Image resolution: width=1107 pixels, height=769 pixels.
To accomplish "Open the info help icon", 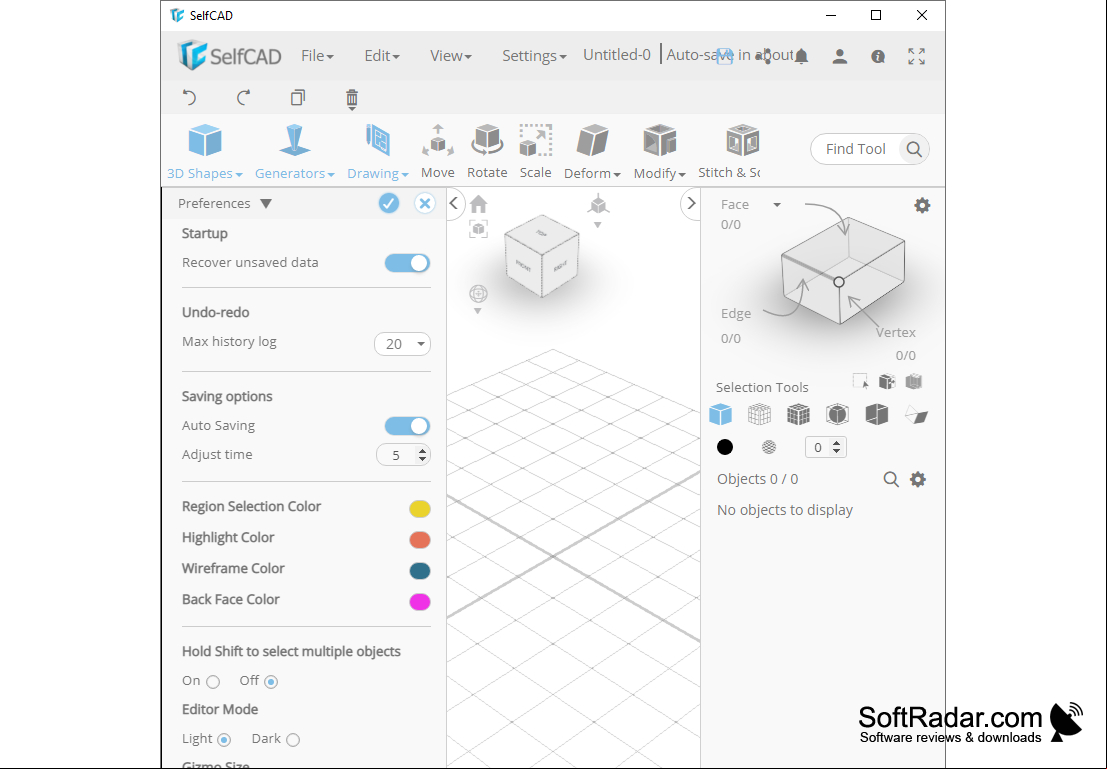I will pyautogui.click(x=878, y=56).
